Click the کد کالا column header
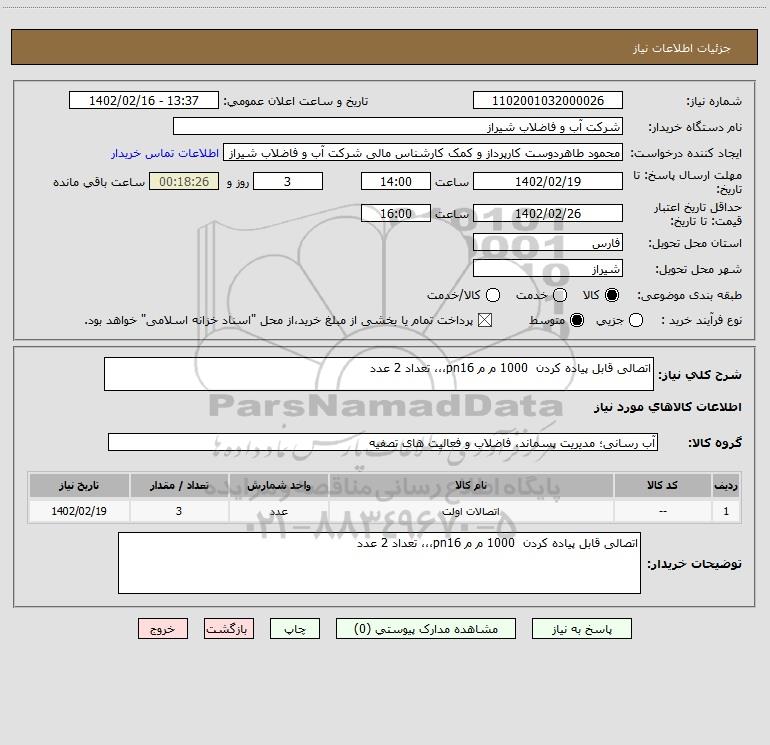 662,485
